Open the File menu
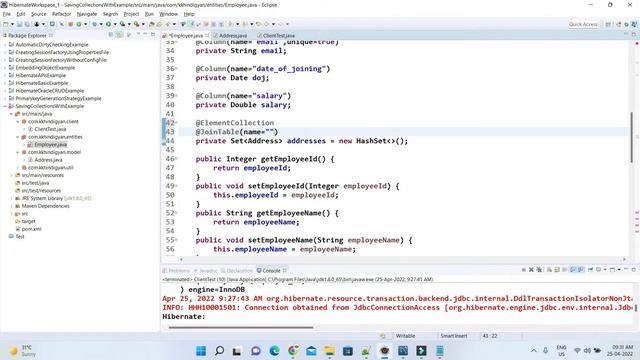Viewport: 640px width, 360px height. 7,14
